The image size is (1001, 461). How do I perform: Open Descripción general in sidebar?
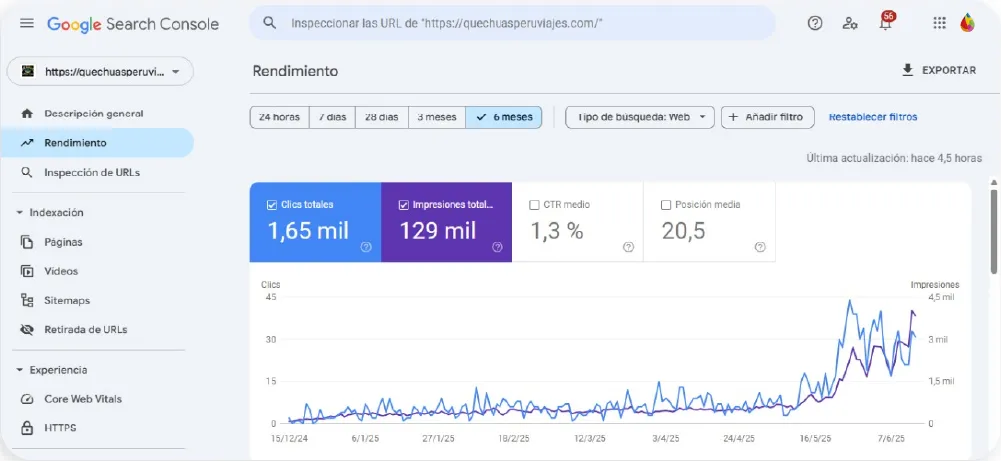point(97,114)
